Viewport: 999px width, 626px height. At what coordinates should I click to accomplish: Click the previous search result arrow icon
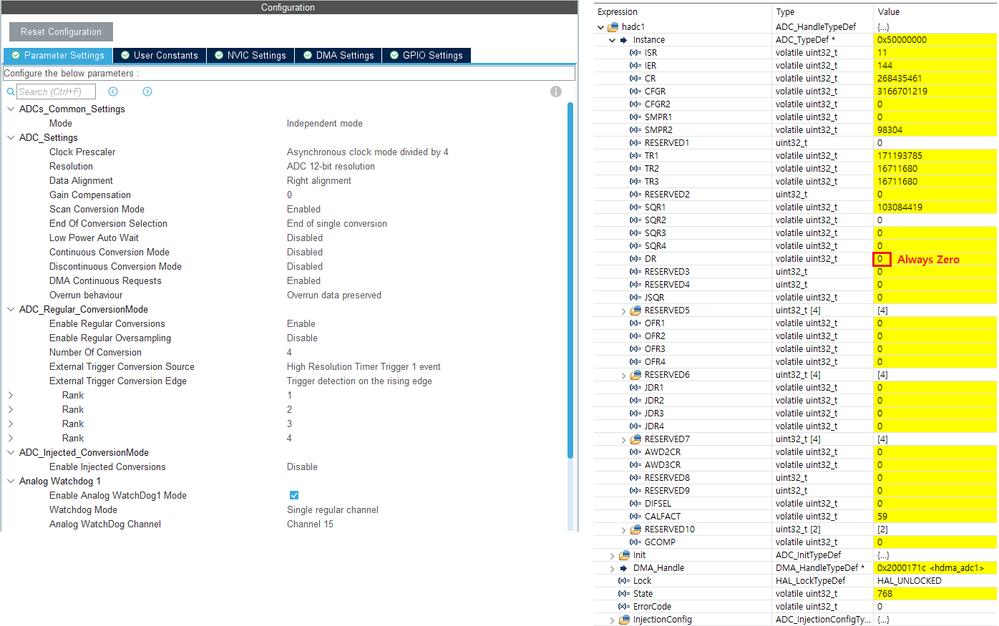(x=113, y=92)
